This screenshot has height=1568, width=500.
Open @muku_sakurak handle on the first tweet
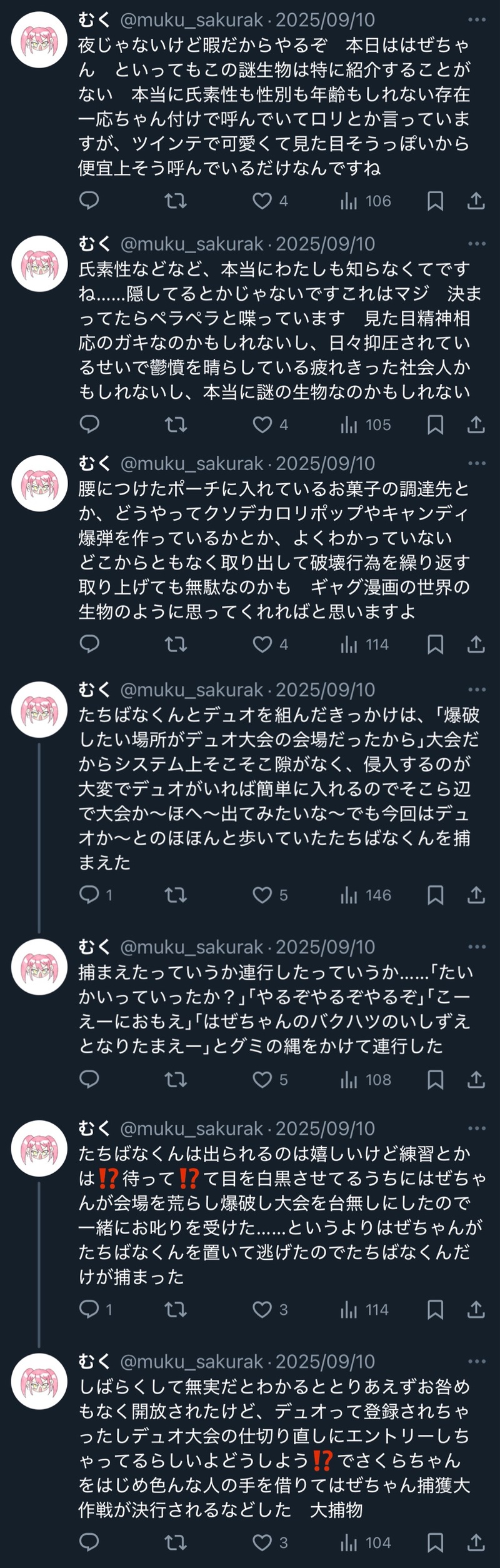(191, 20)
